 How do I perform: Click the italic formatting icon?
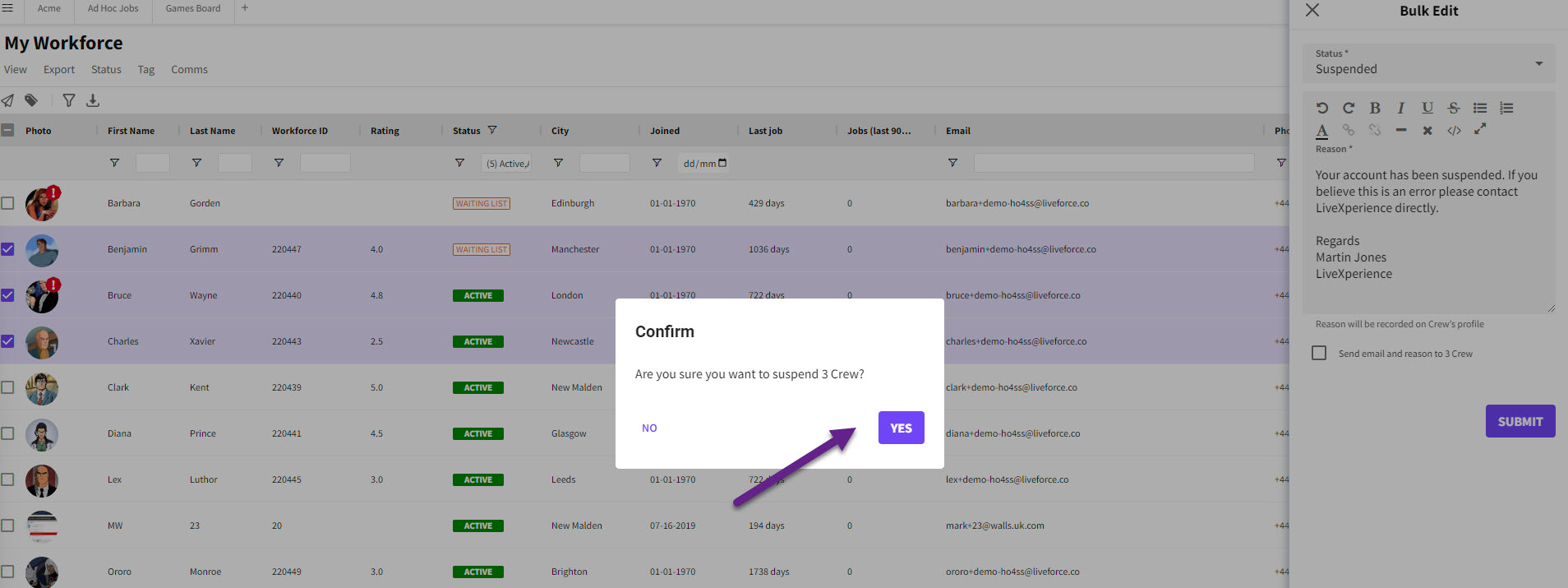coord(1401,108)
